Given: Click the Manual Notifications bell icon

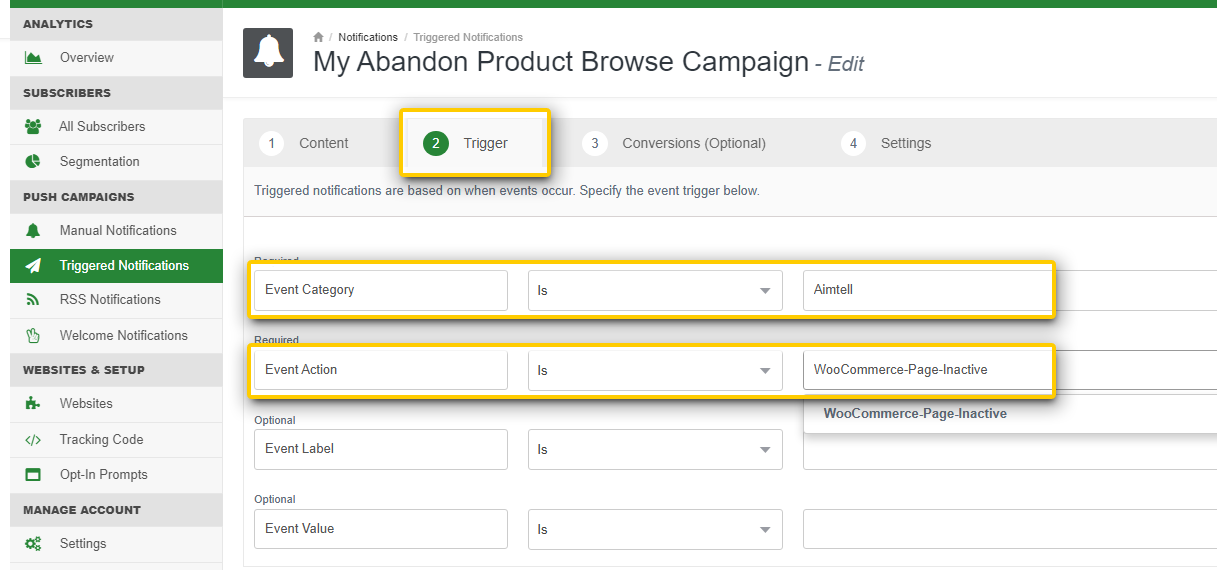Looking at the screenshot, I should tap(33, 231).
